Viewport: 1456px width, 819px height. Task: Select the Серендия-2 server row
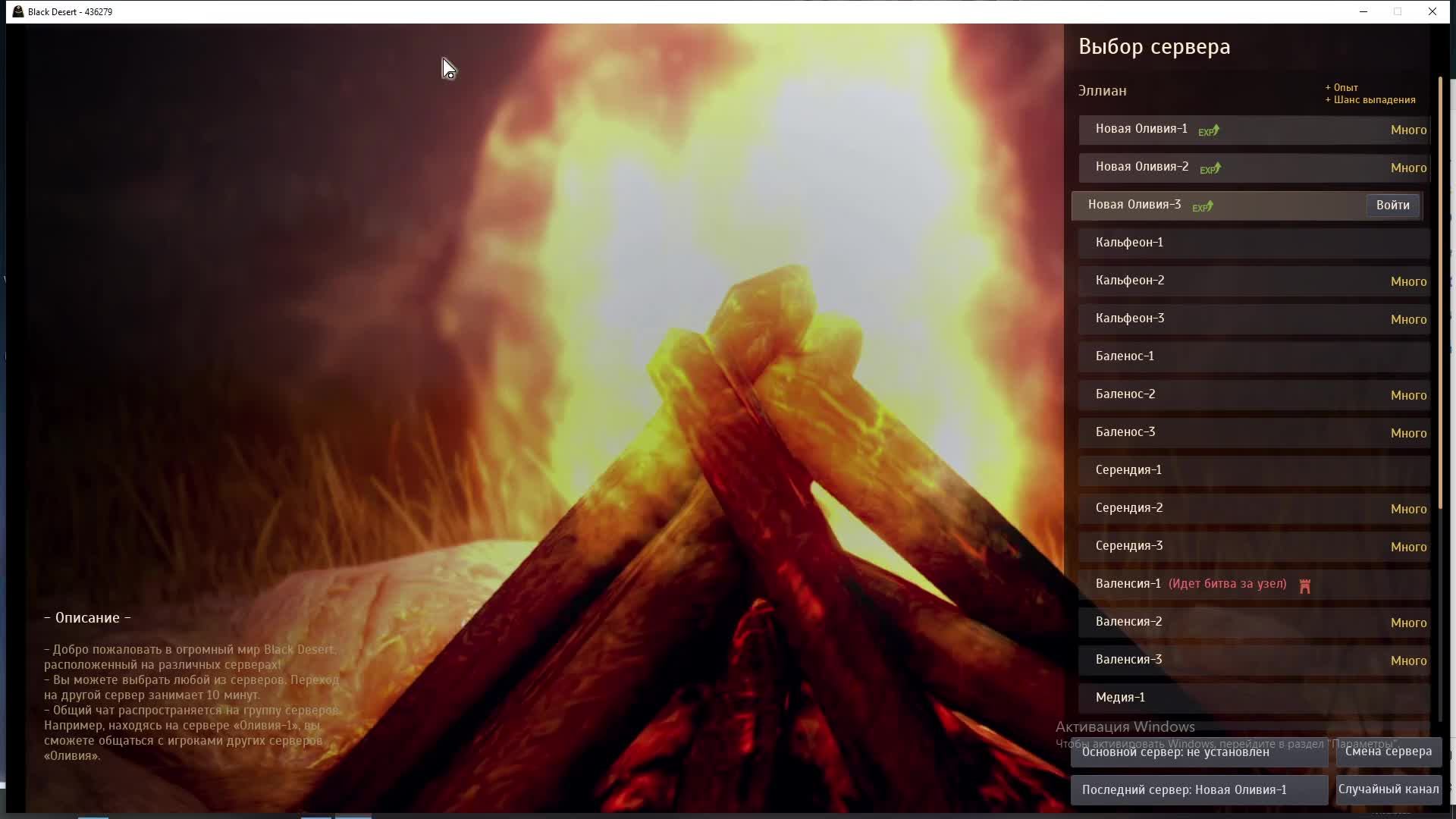click(x=1254, y=509)
